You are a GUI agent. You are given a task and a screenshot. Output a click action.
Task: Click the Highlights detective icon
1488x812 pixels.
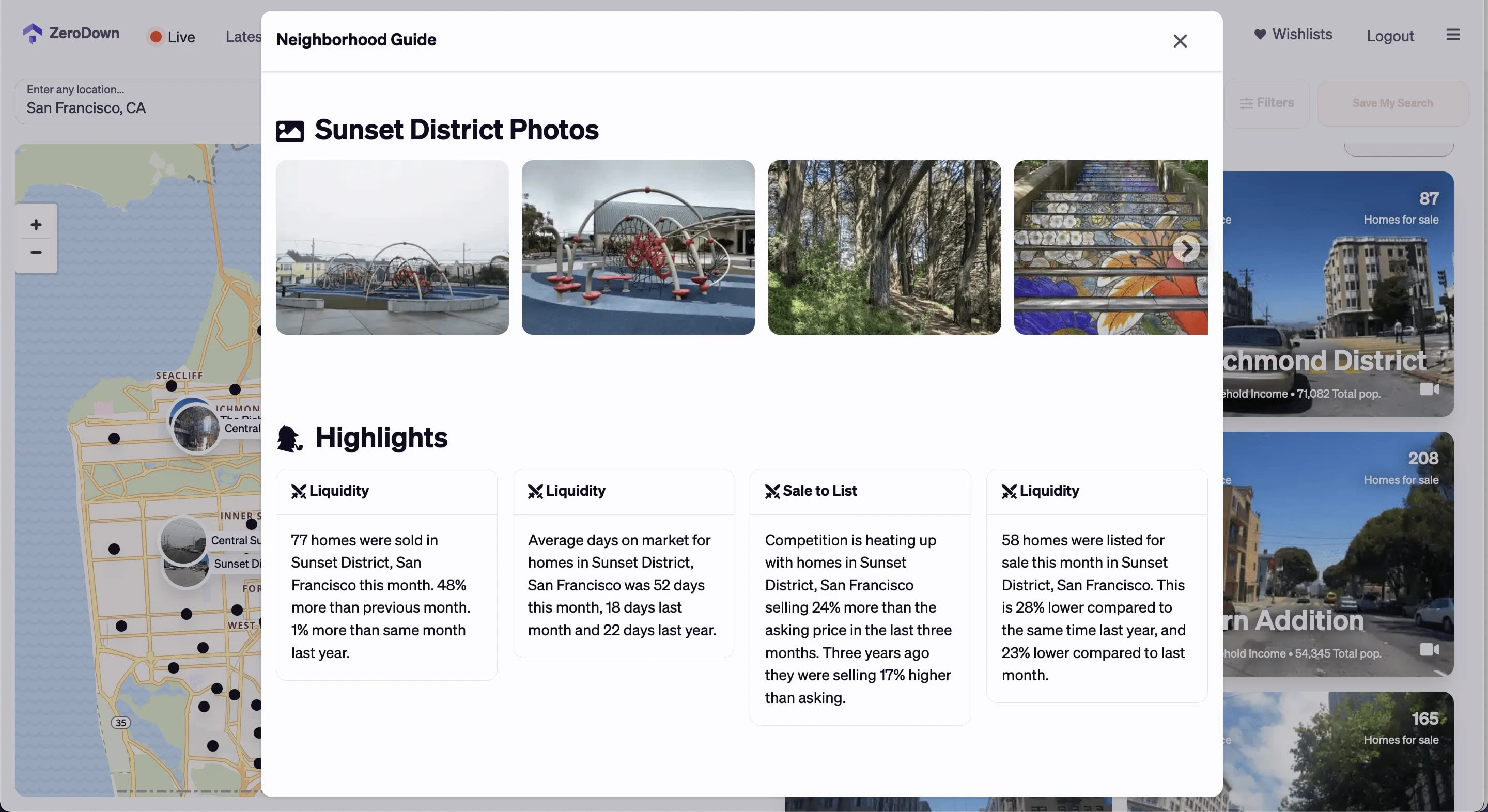pyautogui.click(x=289, y=439)
